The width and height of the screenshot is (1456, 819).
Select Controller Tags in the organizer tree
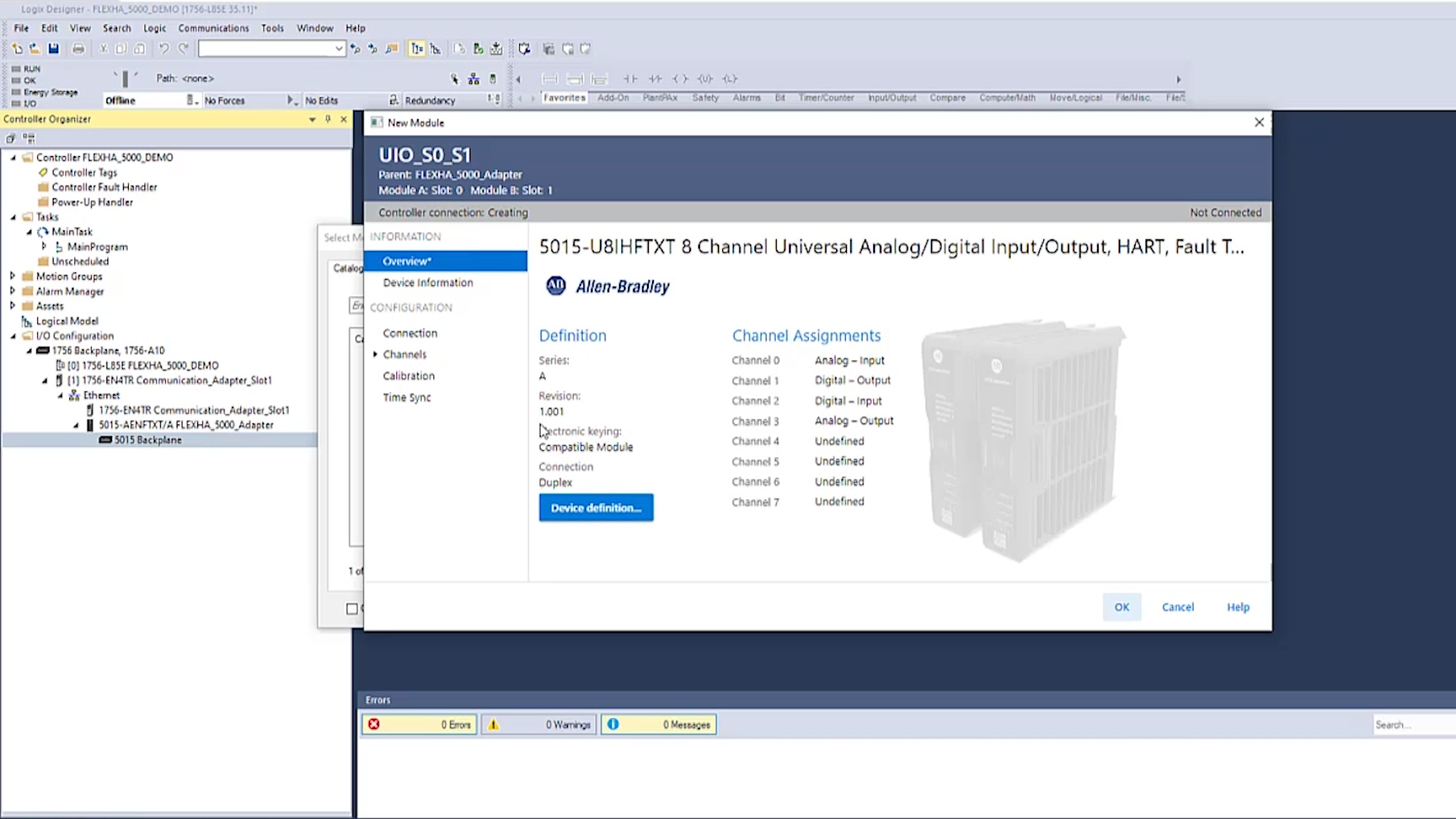click(x=84, y=173)
